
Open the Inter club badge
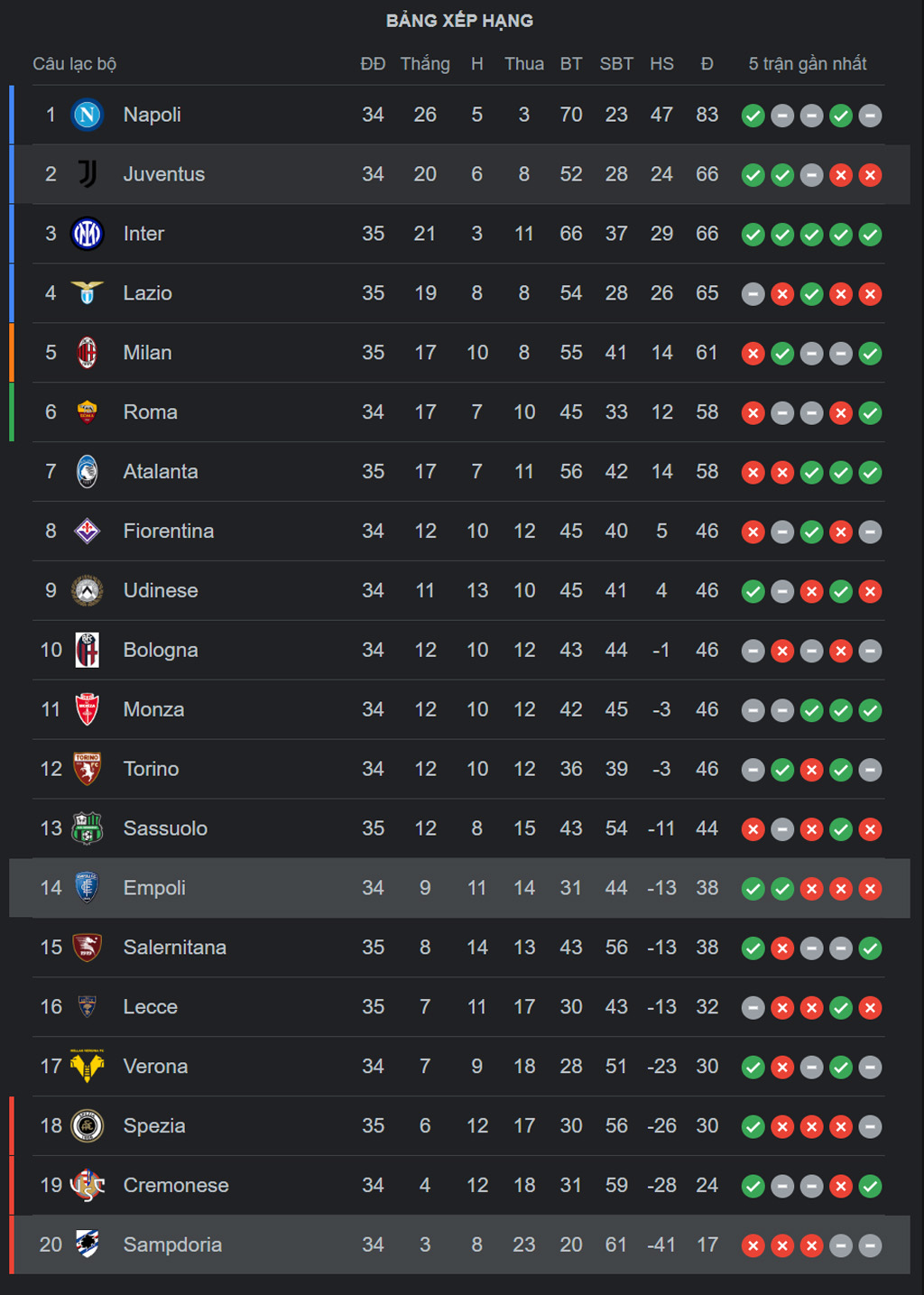click(88, 234)
